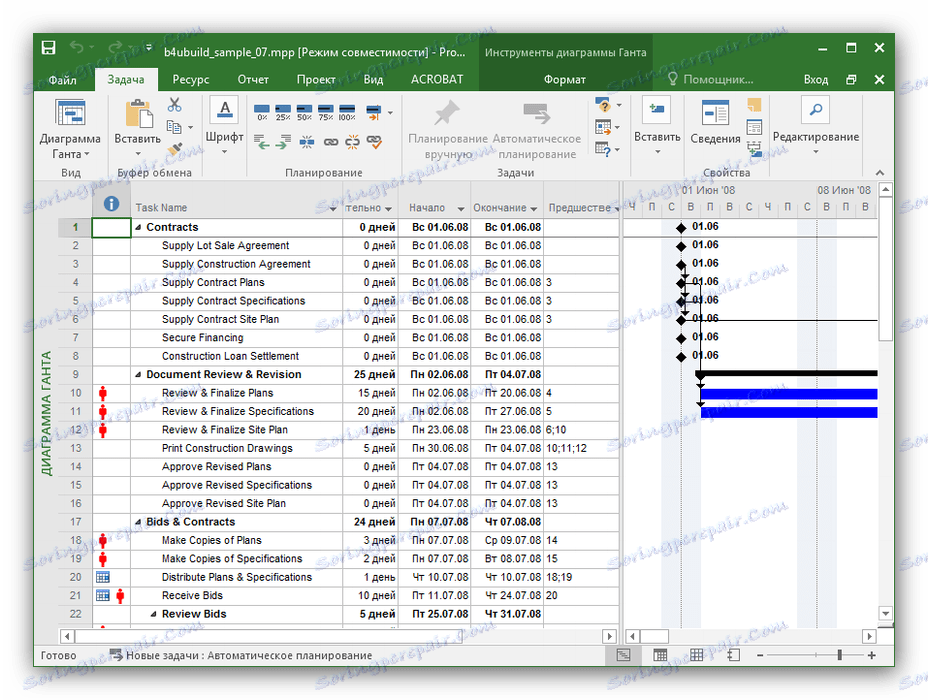This screenshot has width=928, height=700.
Task: Click the new tasks mode status icon
Action: tap(116, 655)
